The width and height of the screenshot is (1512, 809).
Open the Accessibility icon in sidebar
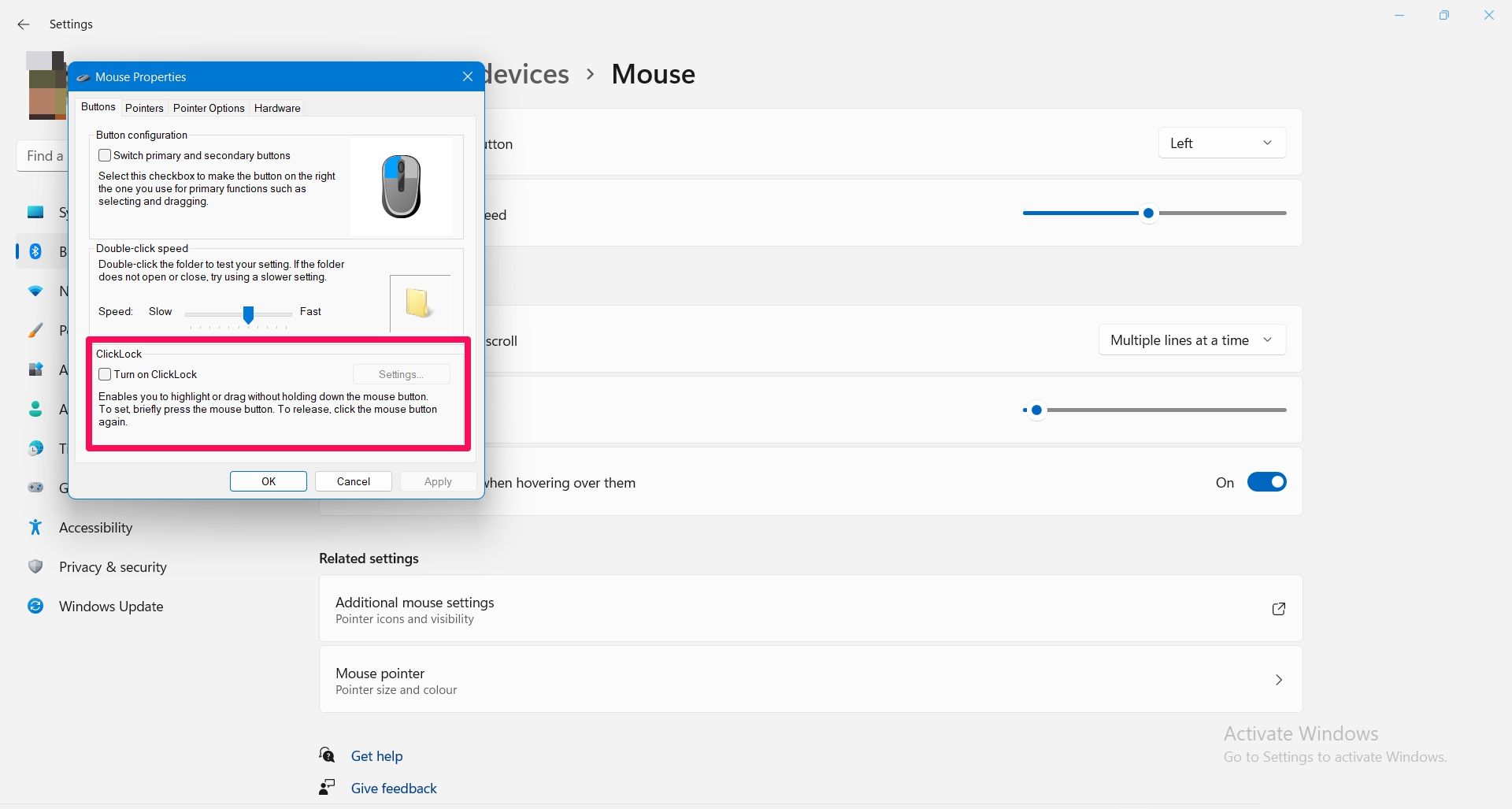(35, 527)
